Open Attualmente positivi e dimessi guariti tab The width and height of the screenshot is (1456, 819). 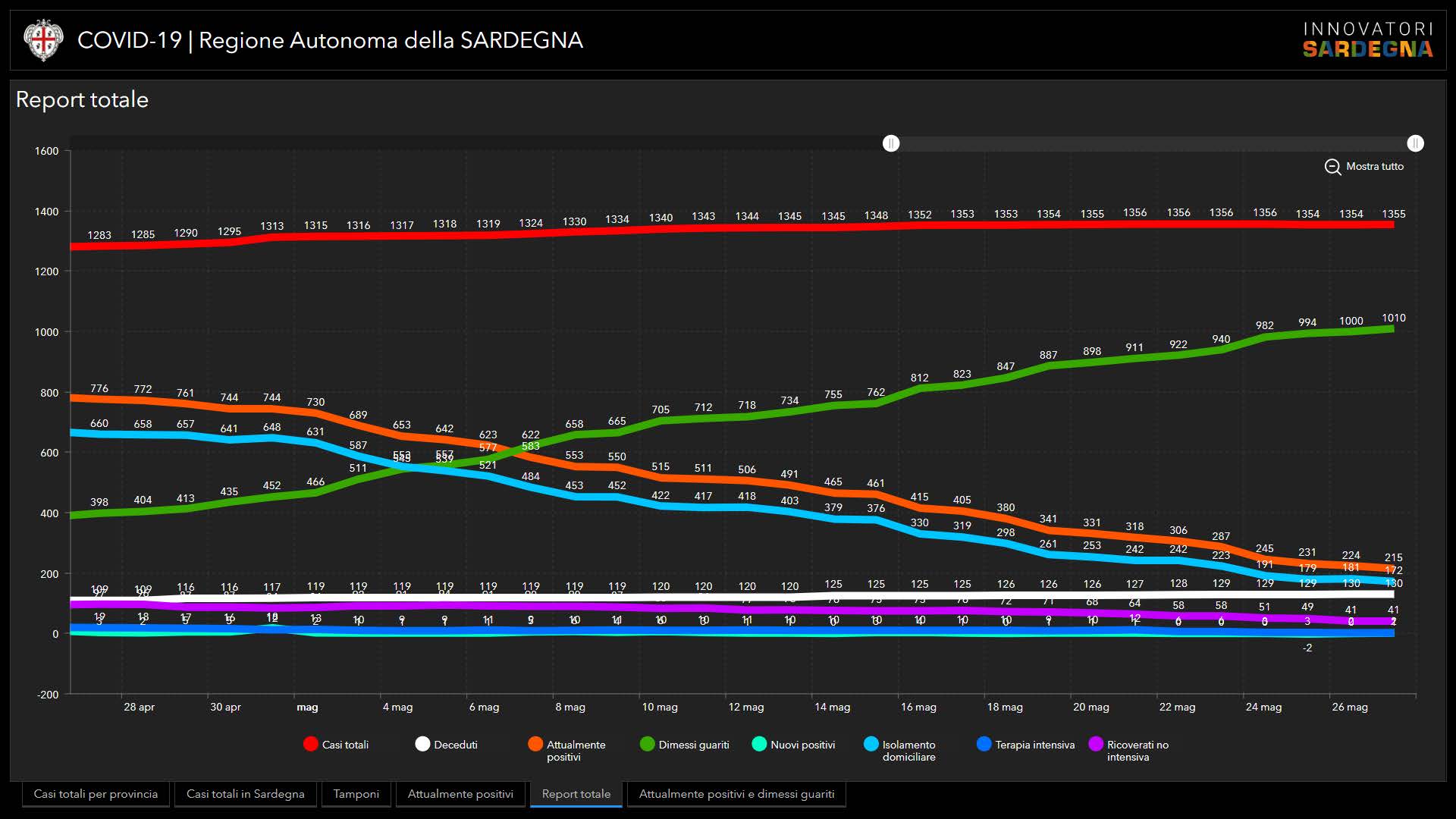[736, 794]
